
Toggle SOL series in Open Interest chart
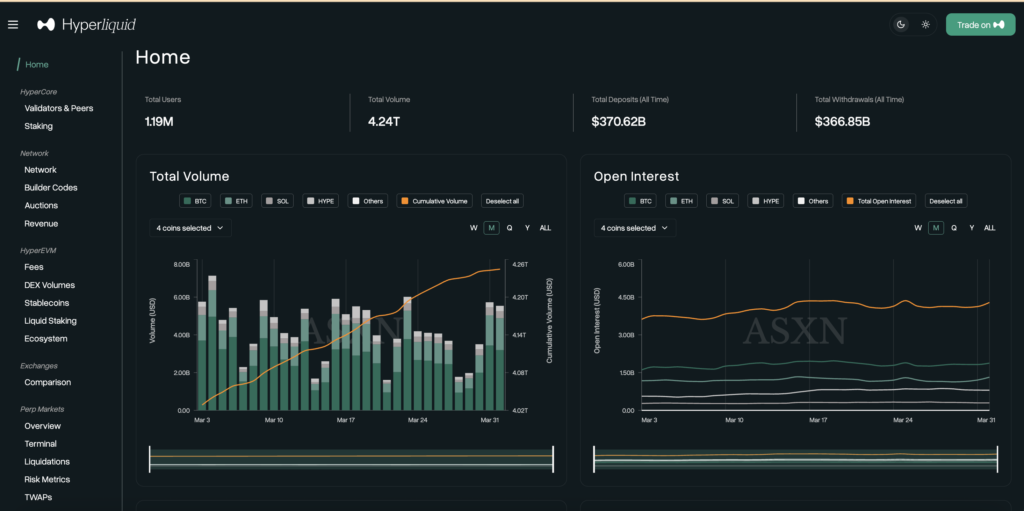click(723, 201)
